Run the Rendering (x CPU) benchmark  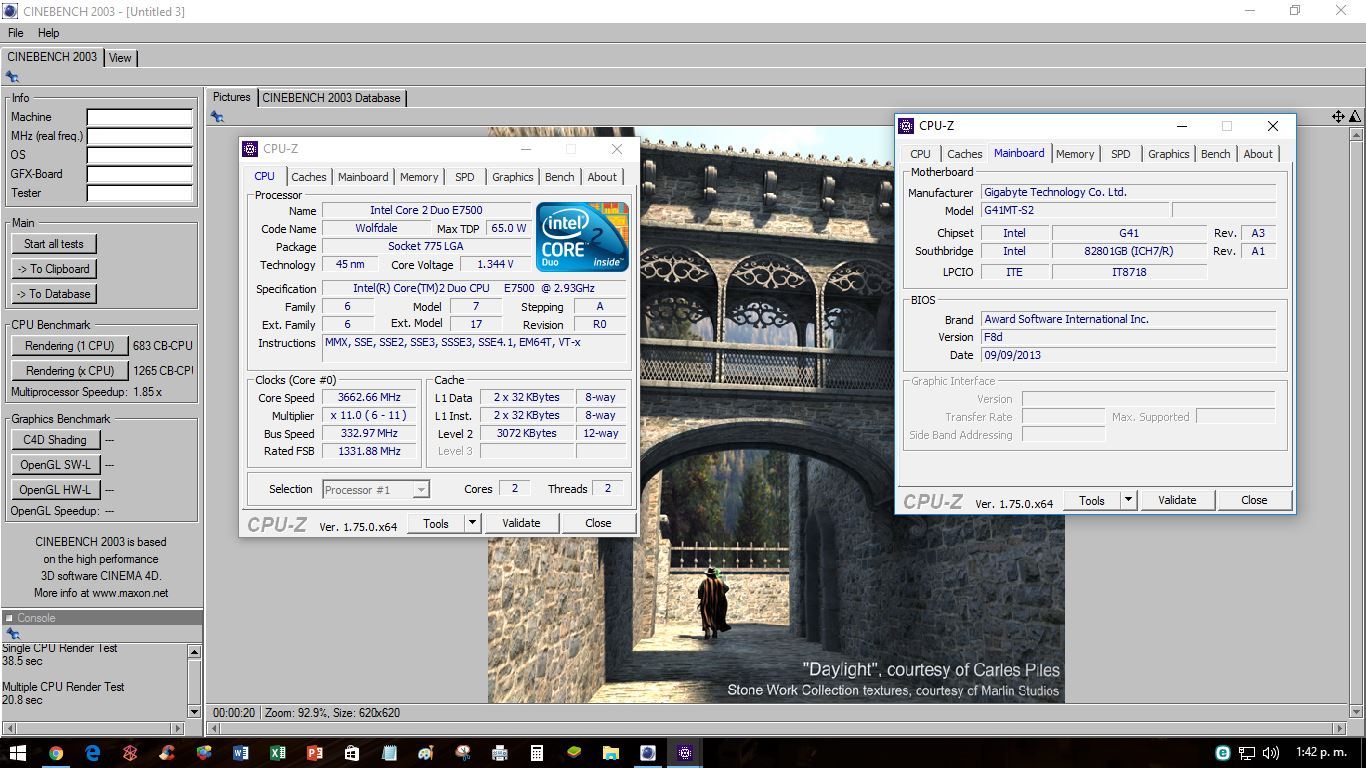point(70,371)
